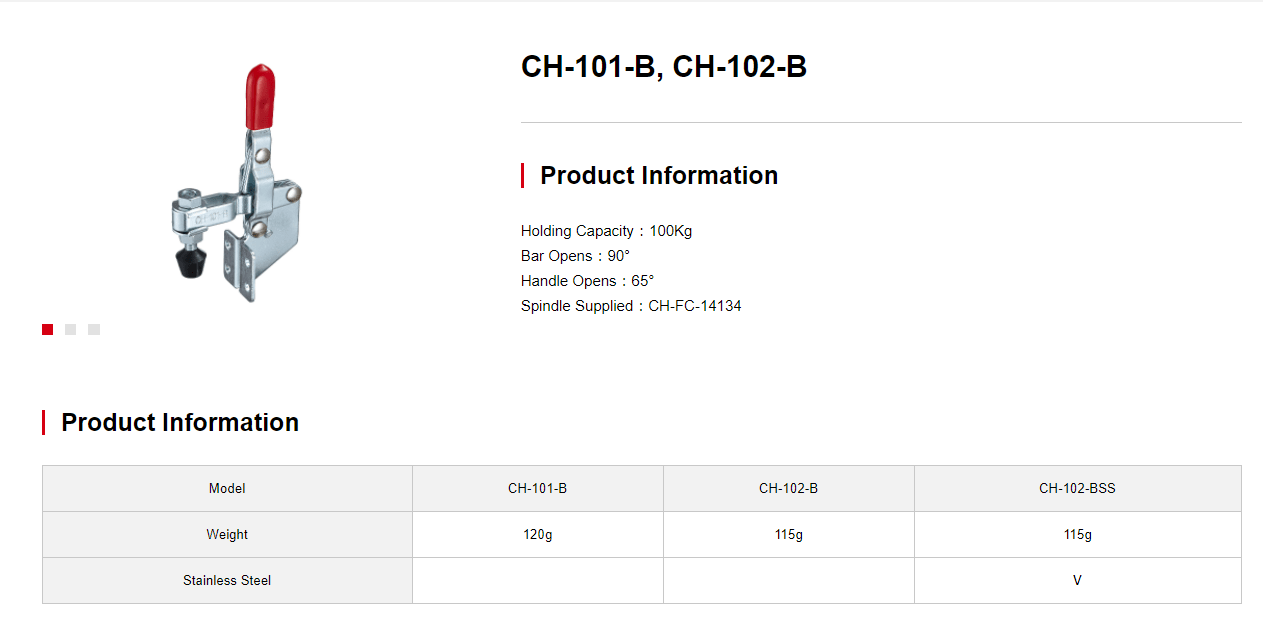This screenshot has height=632, width=1263.
Task: Switch to the second image carousel dot
Action: (x=70, y=329)
